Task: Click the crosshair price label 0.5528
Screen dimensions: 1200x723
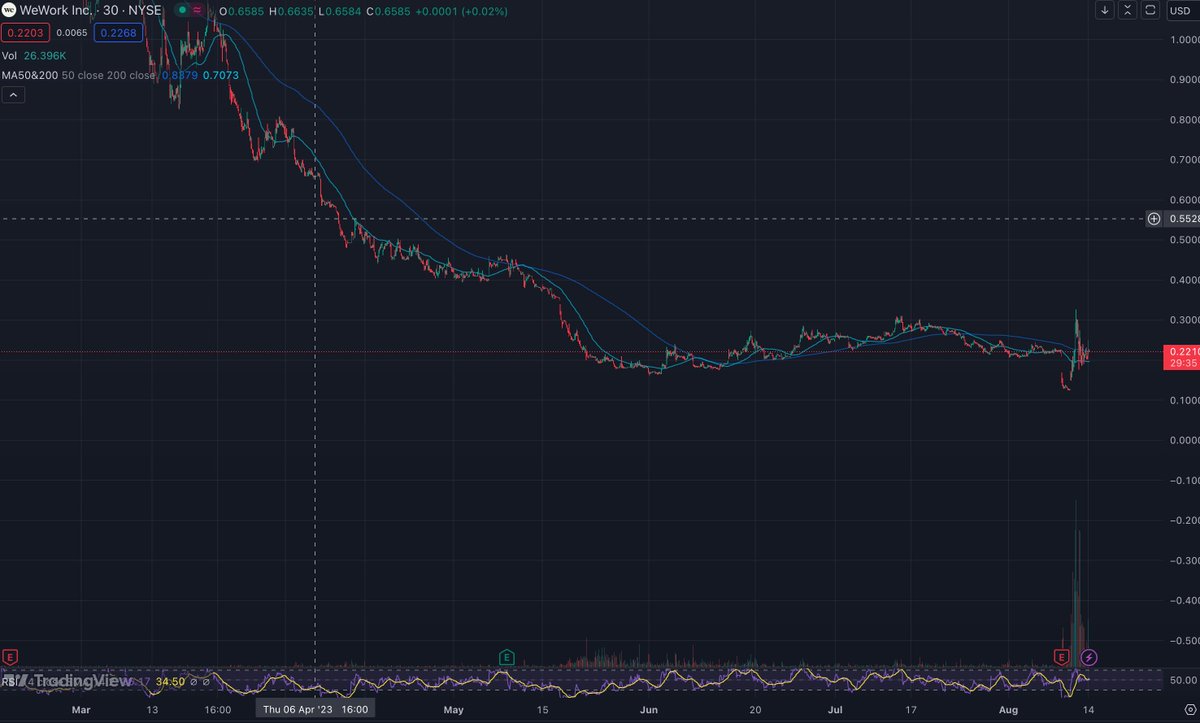Action: pyautogui.click(x=1183, y=219)
